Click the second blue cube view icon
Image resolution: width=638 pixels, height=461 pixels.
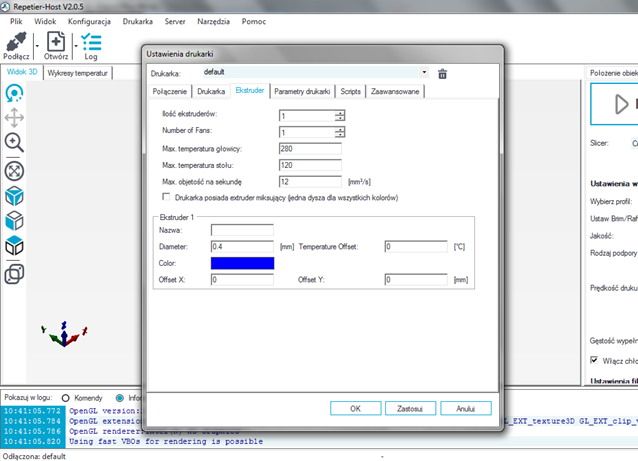point(14,221)
